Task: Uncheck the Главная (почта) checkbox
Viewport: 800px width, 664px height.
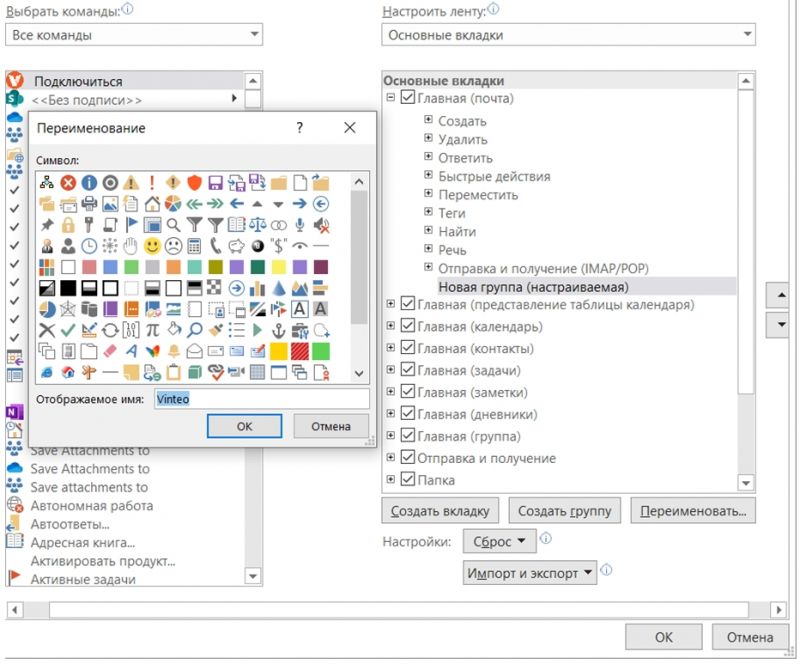Action: pyautogui.click(x=408, y=97)
